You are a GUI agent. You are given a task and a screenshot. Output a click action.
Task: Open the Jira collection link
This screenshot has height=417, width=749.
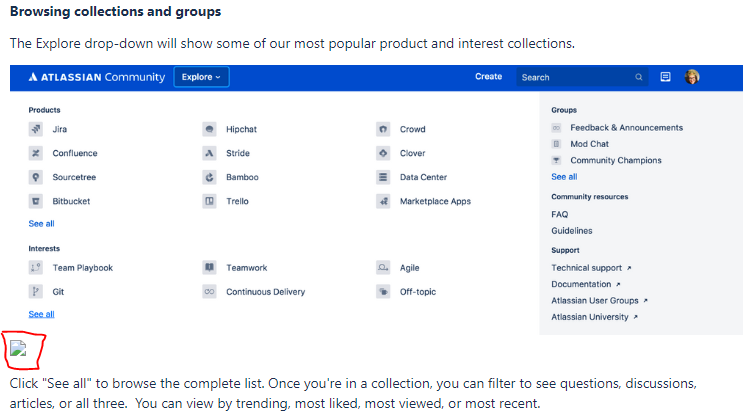pyautogui.click(x=60, y=129)
